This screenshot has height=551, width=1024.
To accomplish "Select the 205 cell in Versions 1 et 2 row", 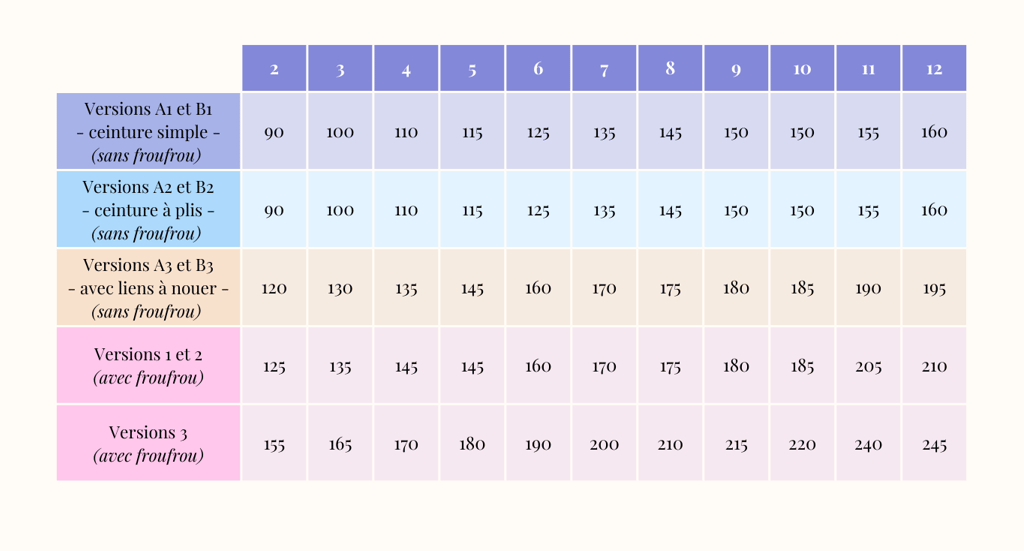I will click(x=868, y=365).
